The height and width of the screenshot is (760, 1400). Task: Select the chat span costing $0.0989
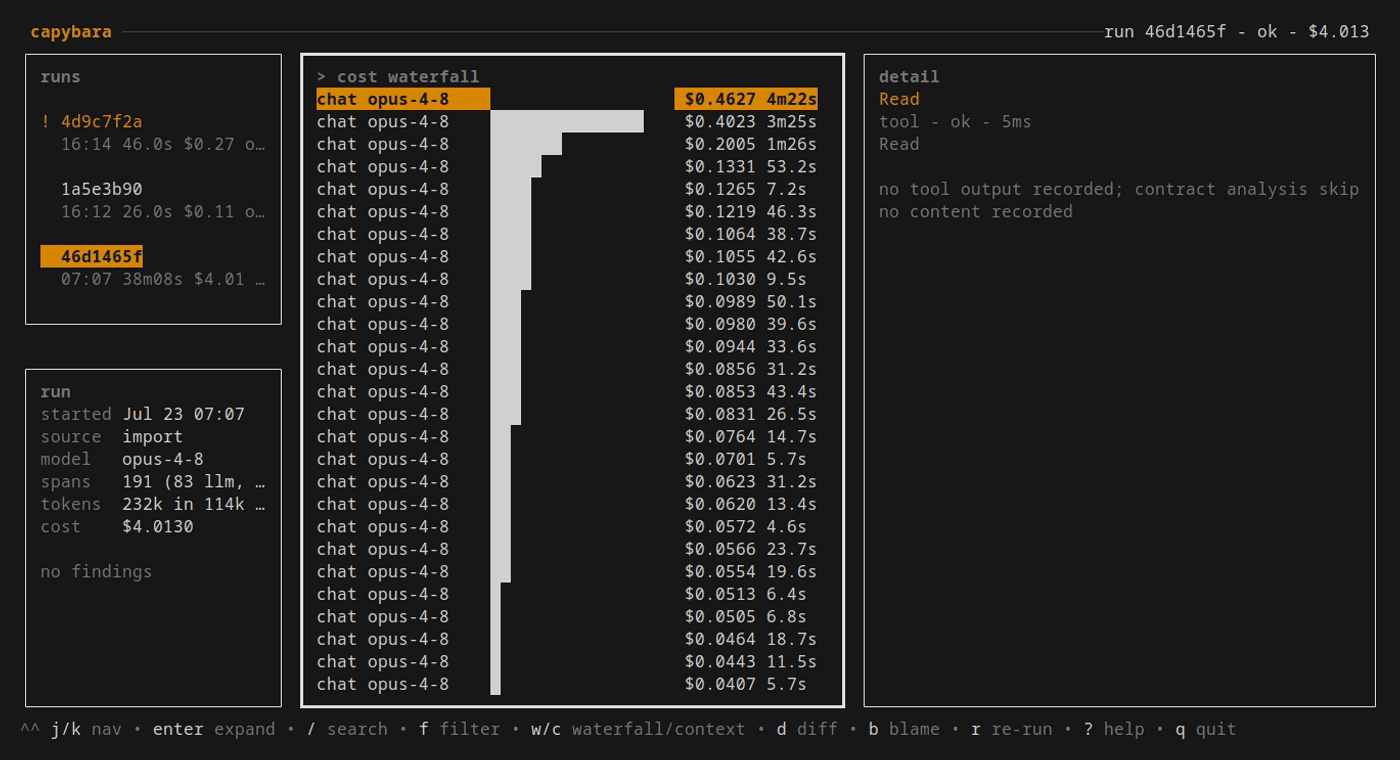[x=567, y=302]
